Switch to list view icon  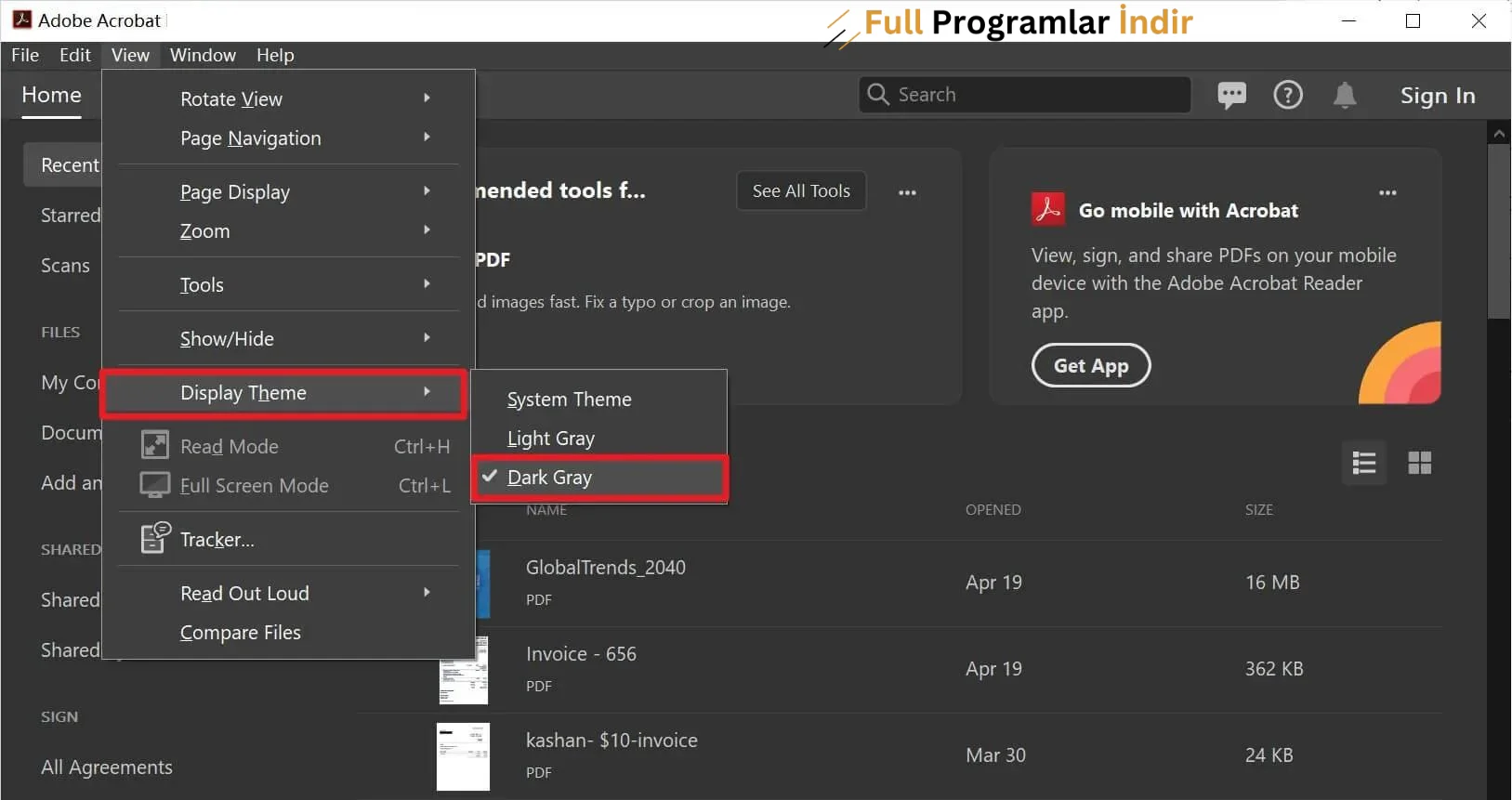click(1364, 463)
